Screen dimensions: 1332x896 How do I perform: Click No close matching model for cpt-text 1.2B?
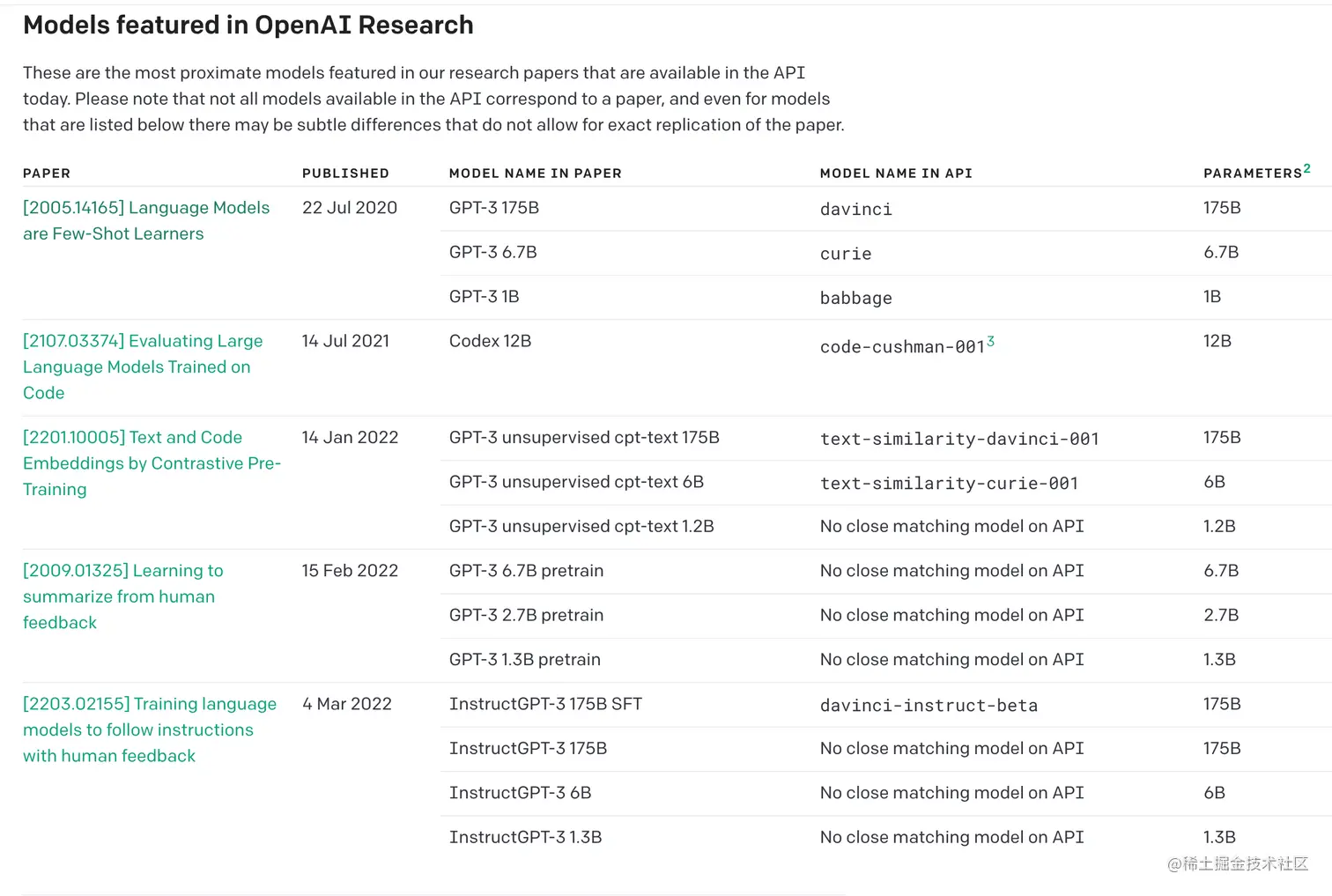coord(952,527)
